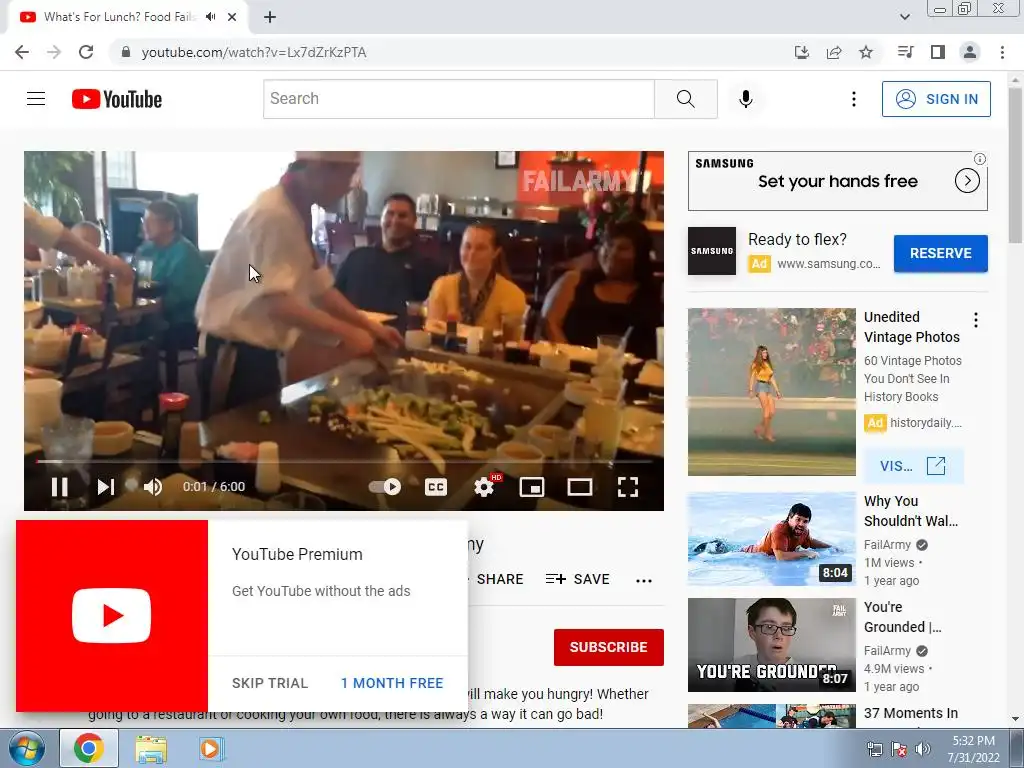Image resolution: width=1024 pixels, height=768 pixels.
Task: Open media controls icon
Action: point(905,52)
